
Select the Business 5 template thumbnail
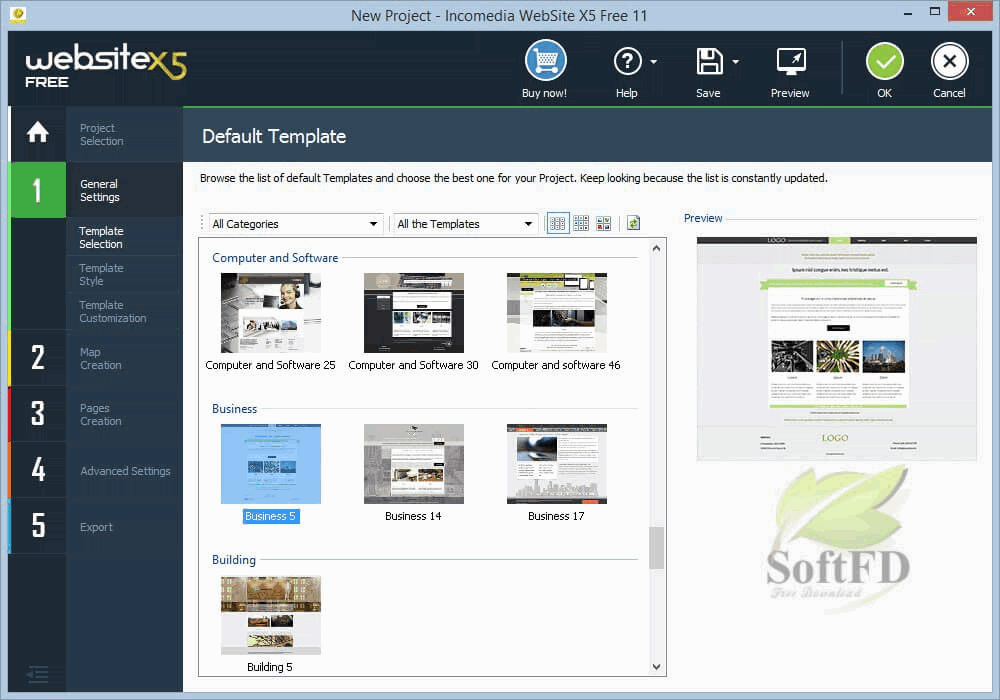[x=270, y=463]
